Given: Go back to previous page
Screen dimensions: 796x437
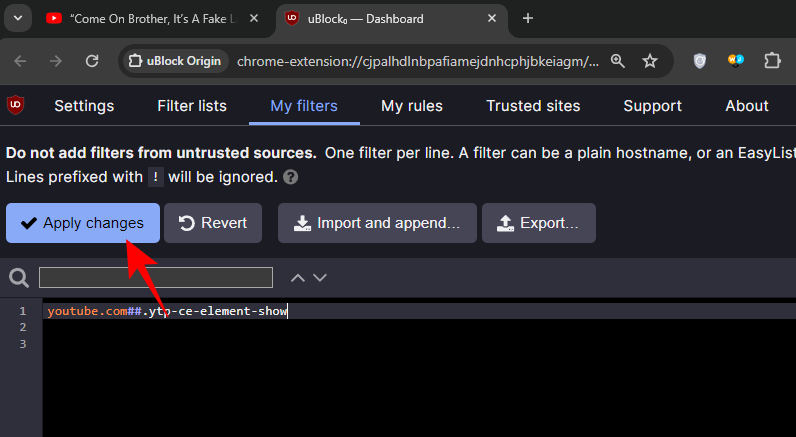Looking at the screenshot, I should pos(20,61).
